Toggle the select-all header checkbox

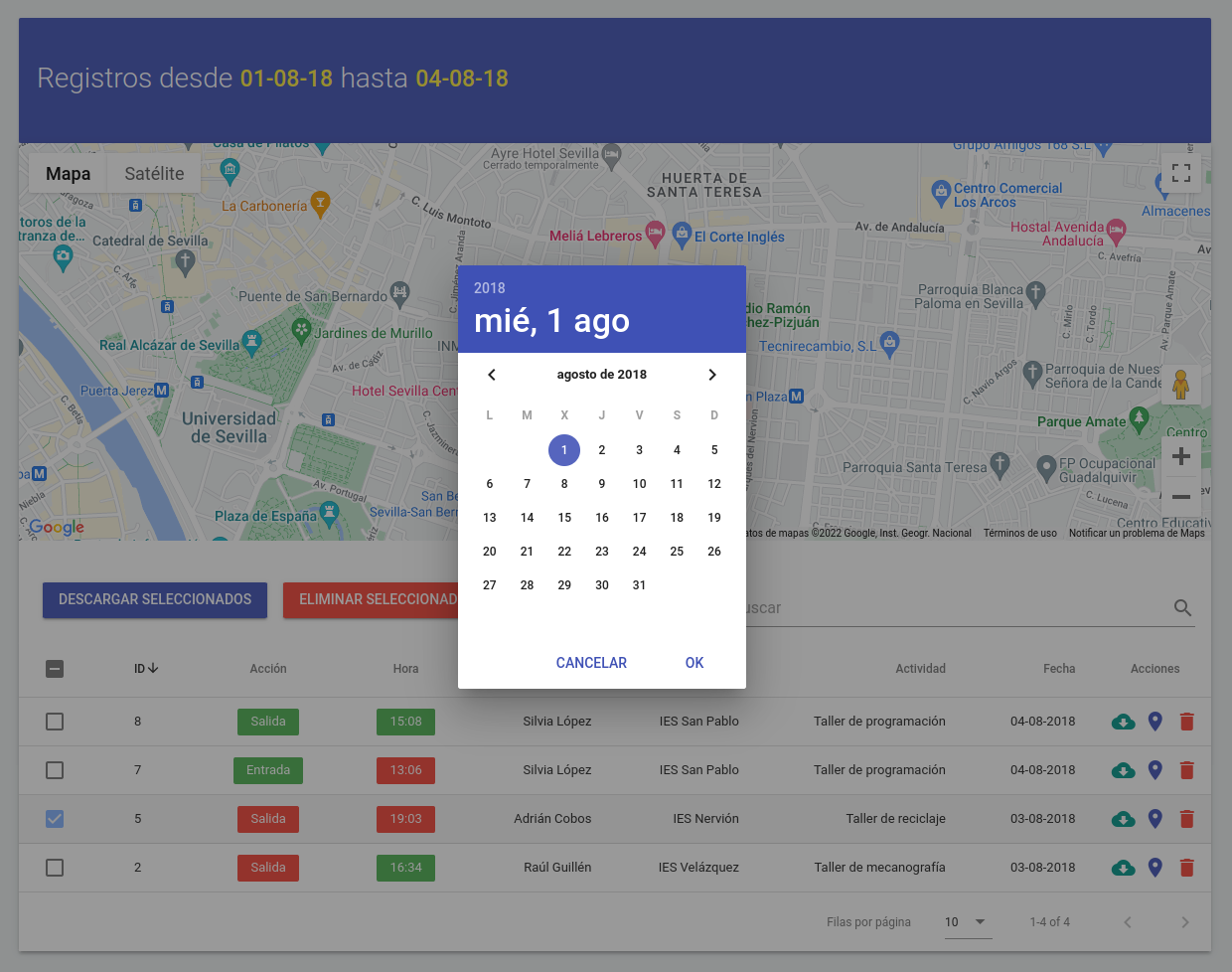point(55,669)
